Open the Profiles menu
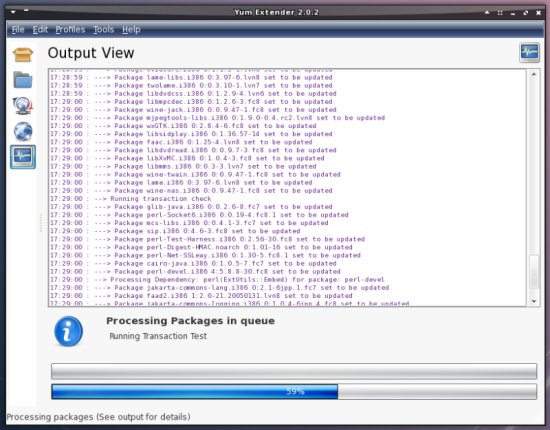Image resolution: width=550 pixels, height=430 pixels. [70, 29]
